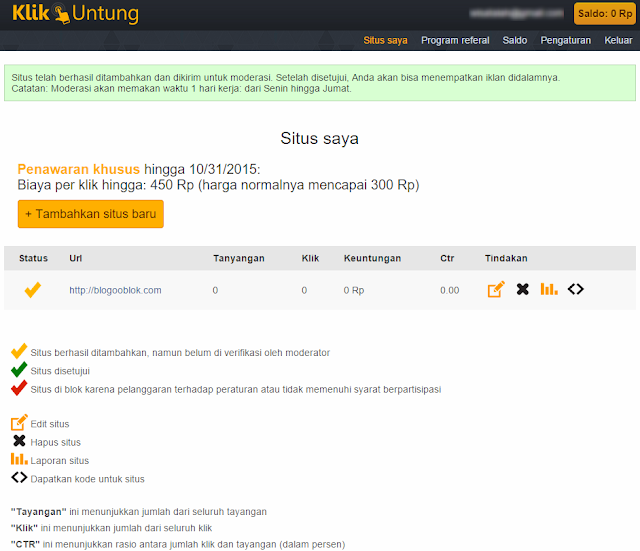Viewport: 640px width, 551px height.
Task: Go to the Situs saya menu
Action: [x=385, y=40]
